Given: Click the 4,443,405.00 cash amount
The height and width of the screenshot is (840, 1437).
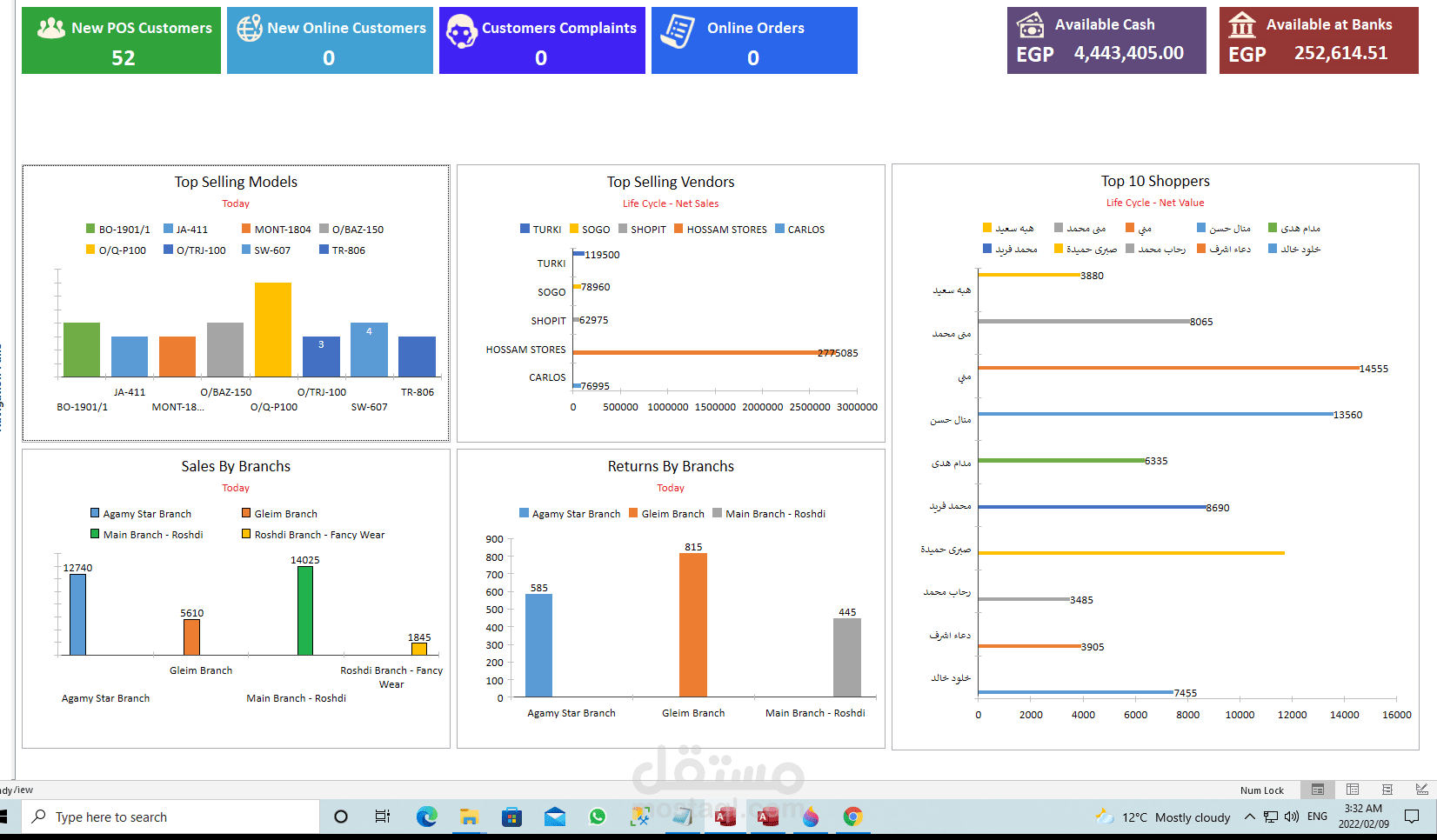Looking at the screenshot, I should click(x=1129, y=53).
